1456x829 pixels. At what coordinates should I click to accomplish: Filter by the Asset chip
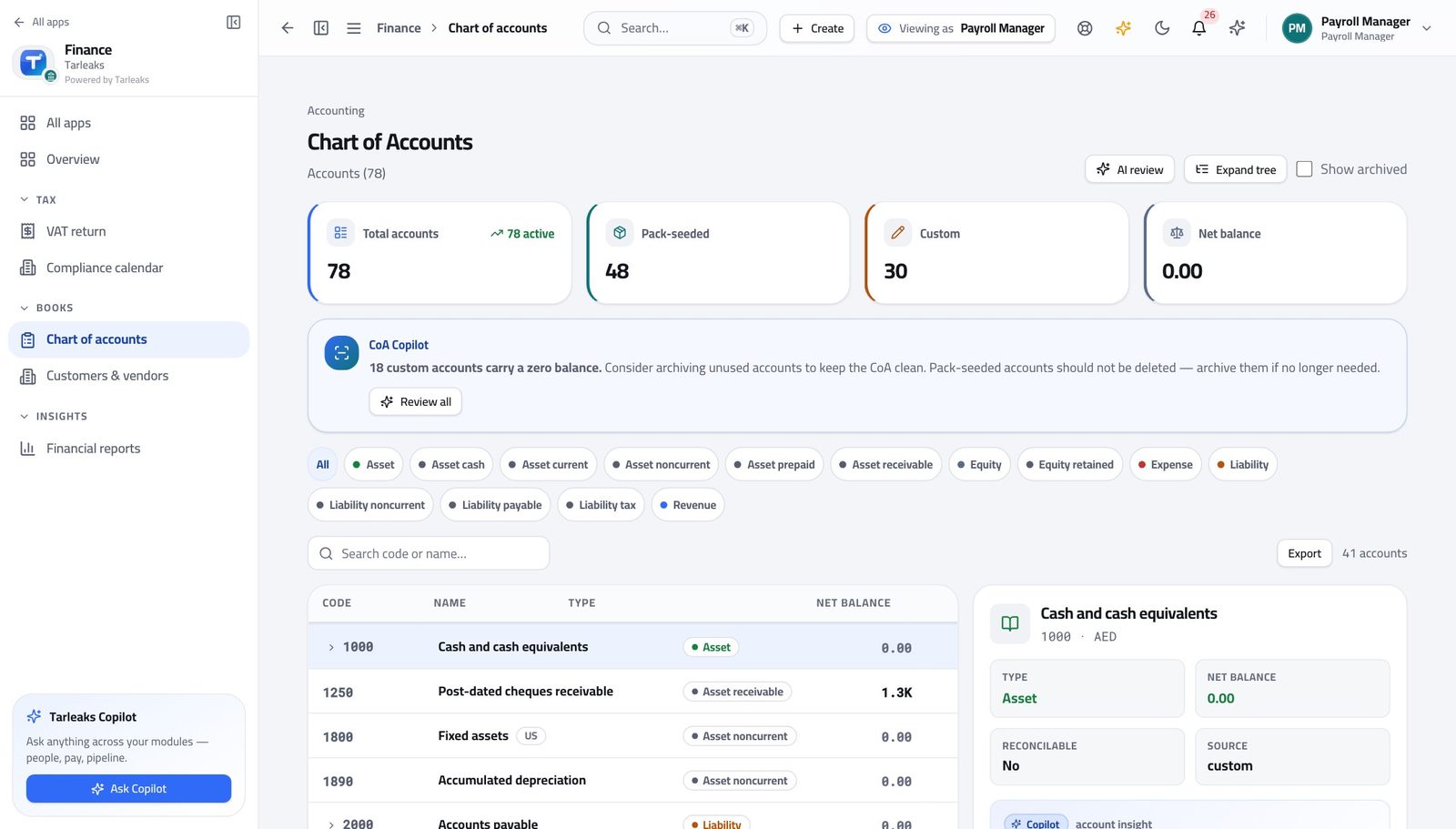(x=373, y=464)
